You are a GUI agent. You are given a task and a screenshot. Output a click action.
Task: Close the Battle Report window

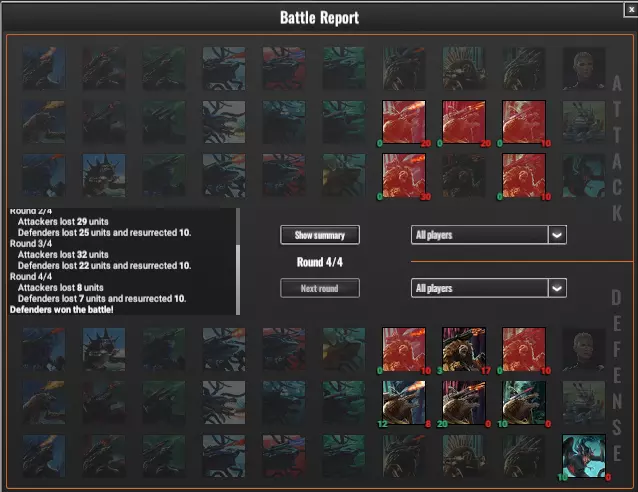pos(631,9)
